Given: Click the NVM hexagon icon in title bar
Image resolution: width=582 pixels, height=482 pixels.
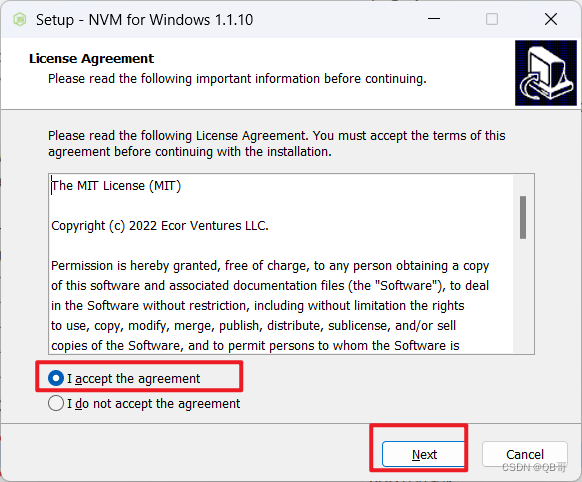Looking at the screenshot, I should pos(20,19).
